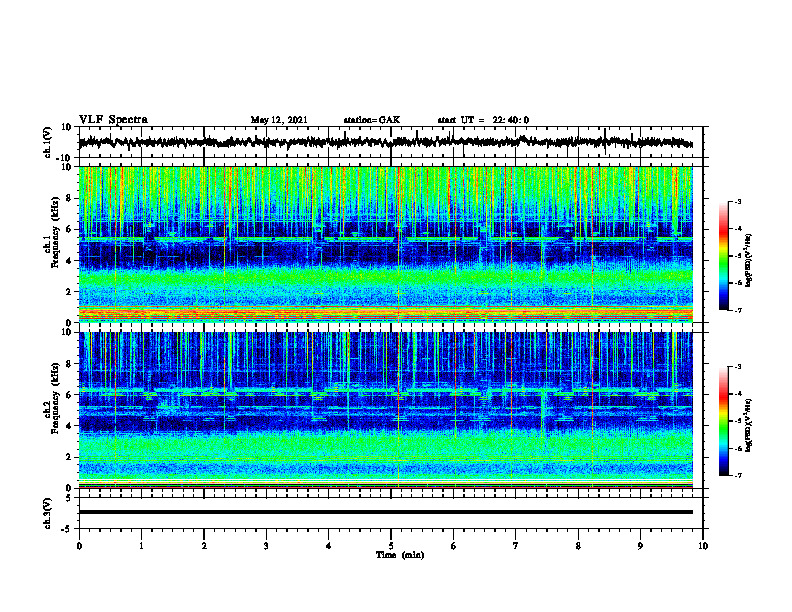792x612 pixels.
Task: Click time axis tick label '10'
Action: 703,546
